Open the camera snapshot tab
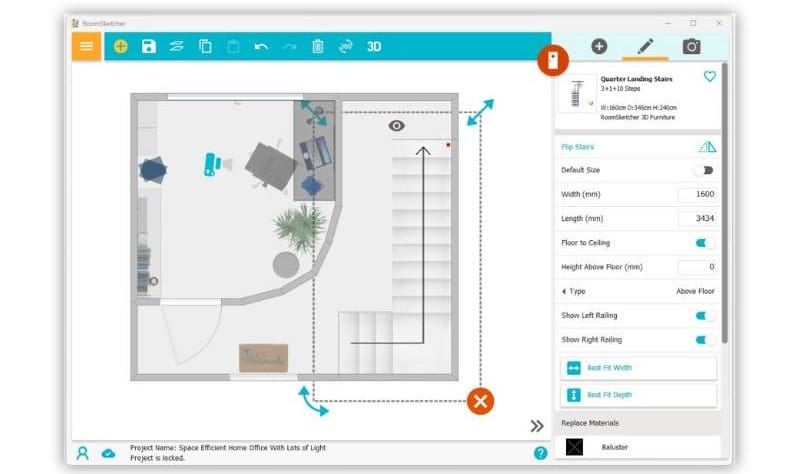 click(691, 46)
